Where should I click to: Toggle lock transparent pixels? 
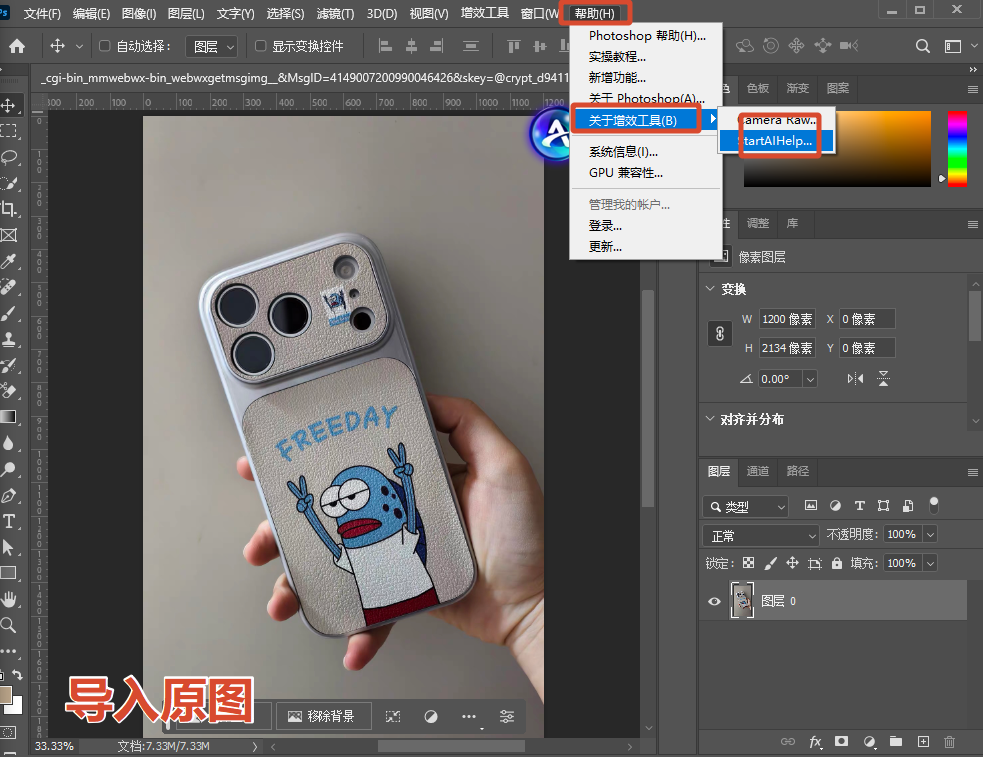(x=749, y=563)
